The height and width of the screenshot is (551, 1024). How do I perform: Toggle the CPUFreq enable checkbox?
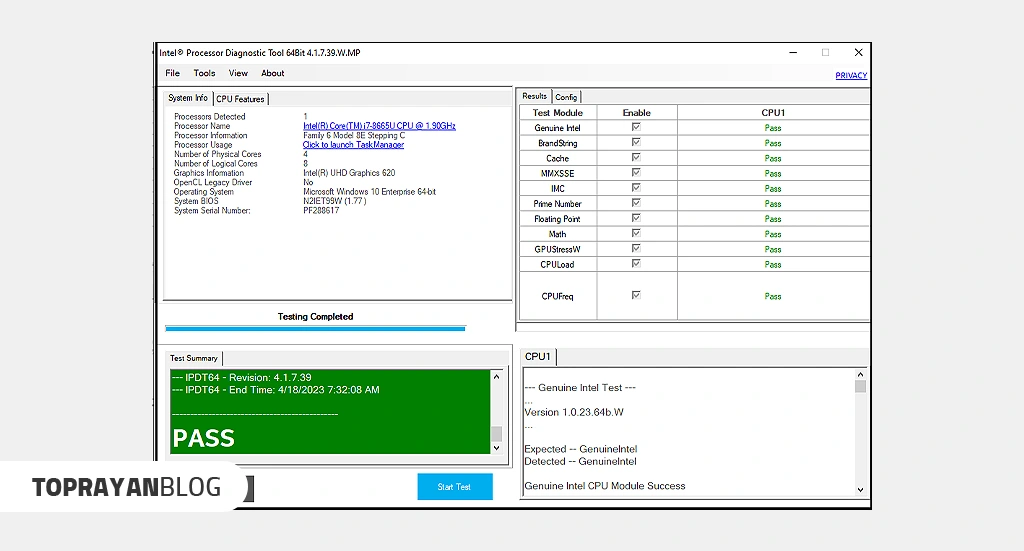point(636,295)
